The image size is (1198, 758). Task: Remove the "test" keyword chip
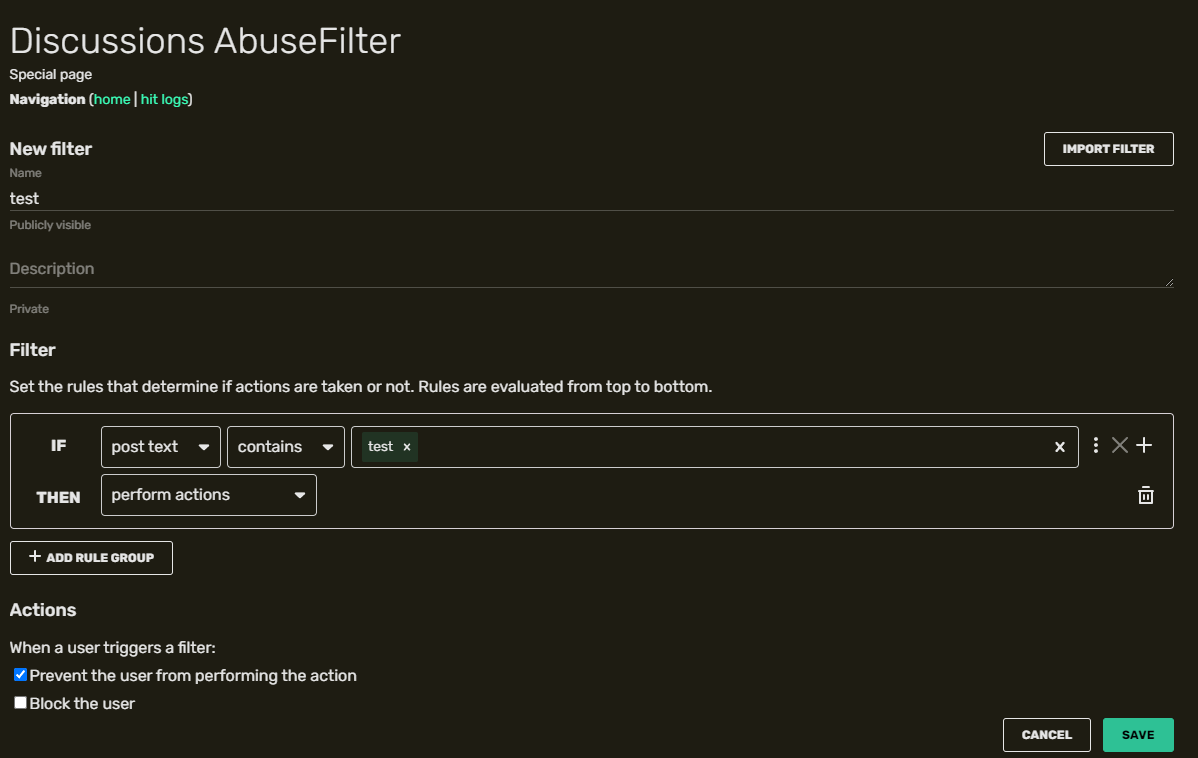coord(407,447)
